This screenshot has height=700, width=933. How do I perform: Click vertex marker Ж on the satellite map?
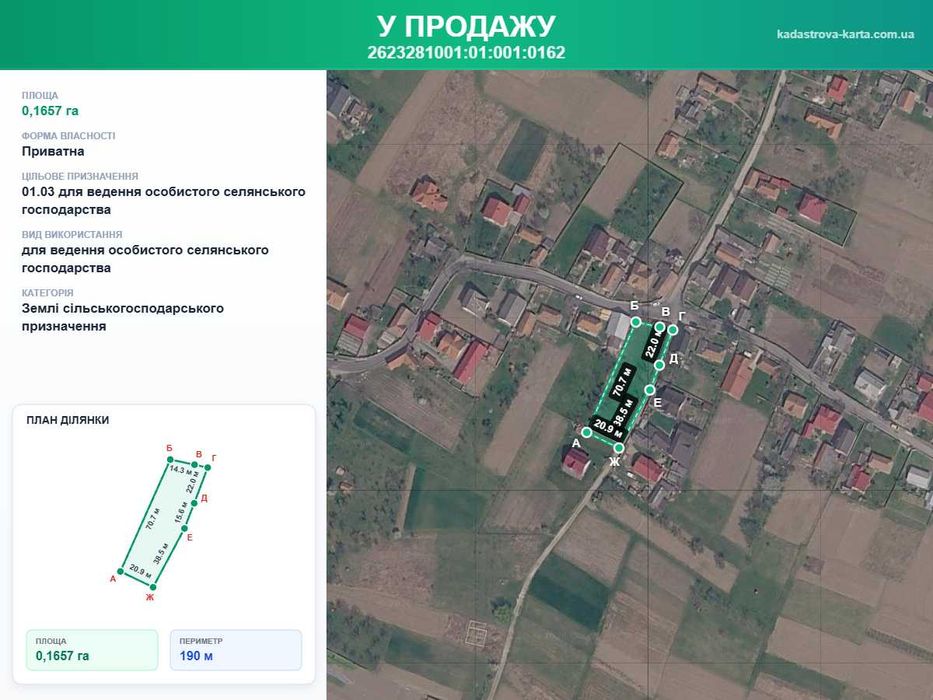point(619,448)
